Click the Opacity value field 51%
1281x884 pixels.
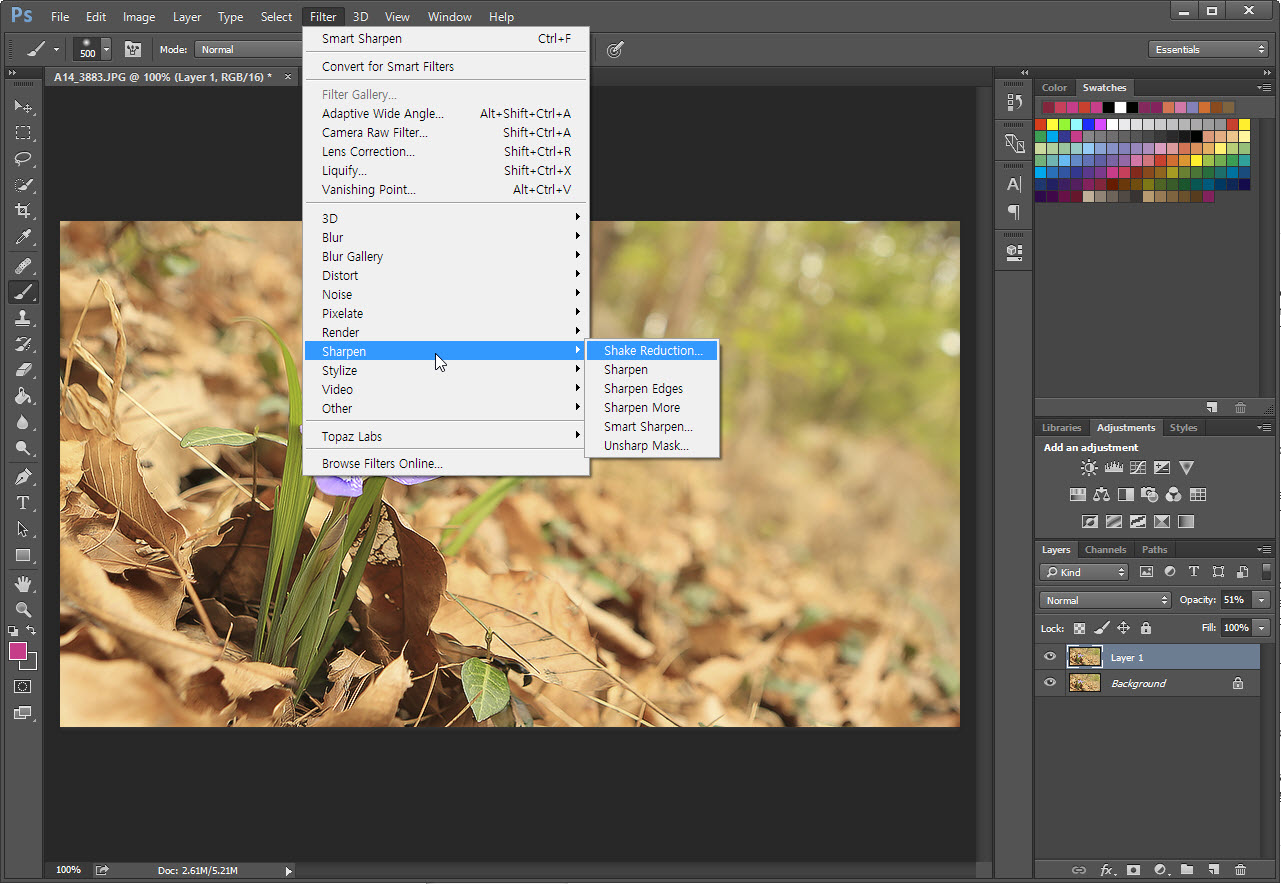[x=1236, y=600]
